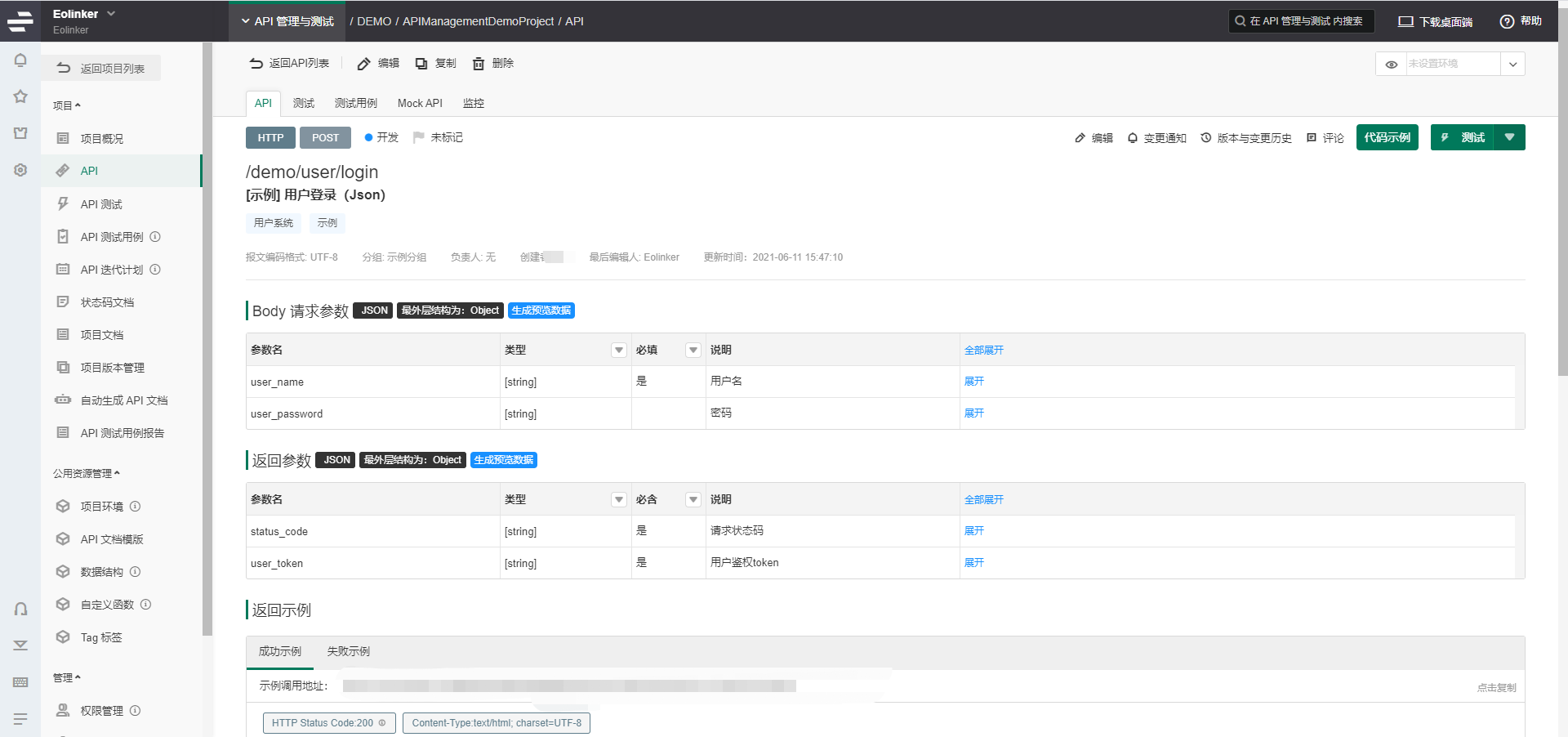1568x737 pixels.
Task: Select the 失败示例 tab
Action: coord(348,651)
